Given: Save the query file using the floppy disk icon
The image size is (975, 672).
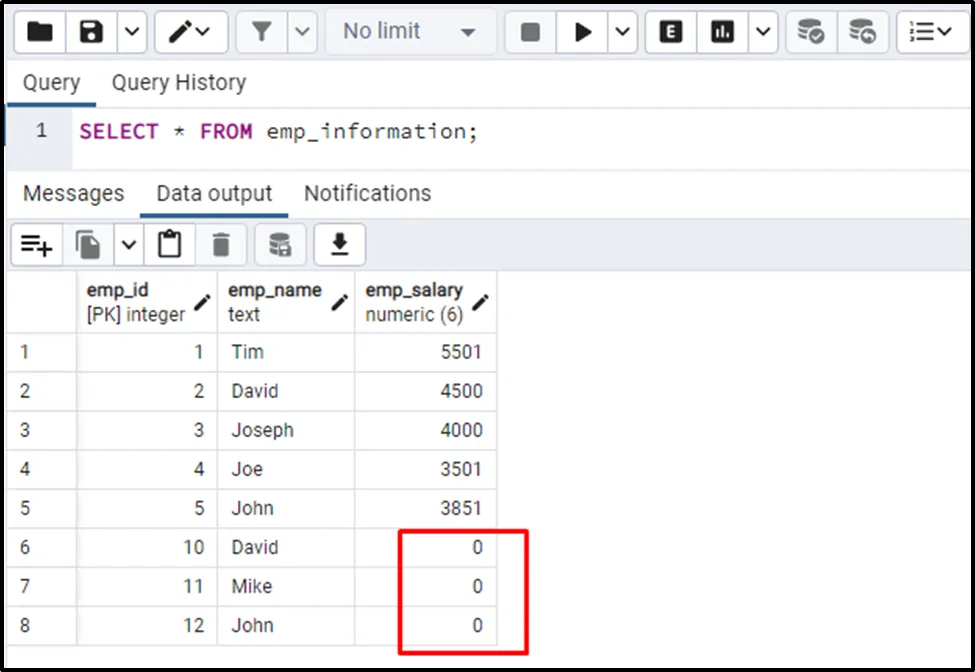Looking at the screenshot, I should (x=92, y=32).
